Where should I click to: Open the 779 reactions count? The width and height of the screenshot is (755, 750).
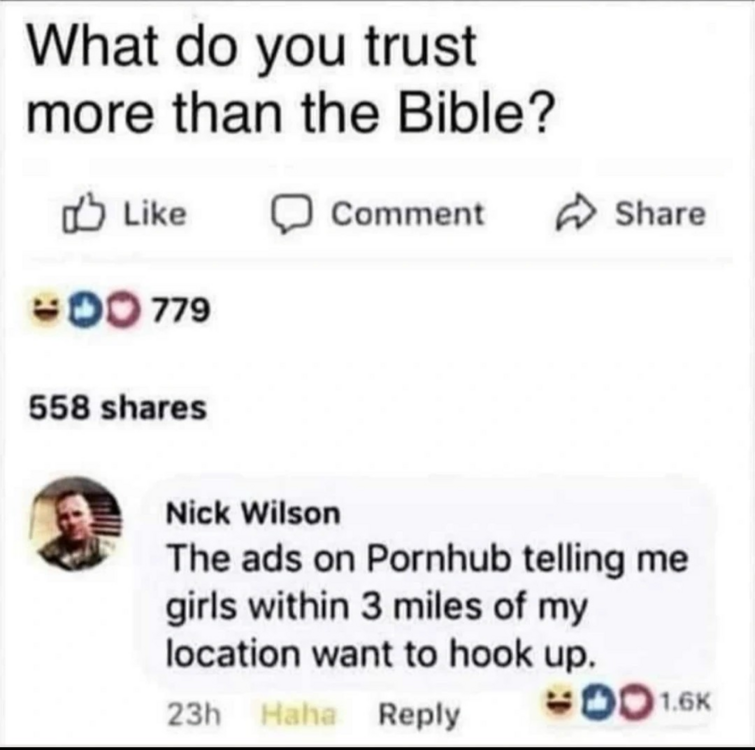pyautogui.click(x=181, y=310)
